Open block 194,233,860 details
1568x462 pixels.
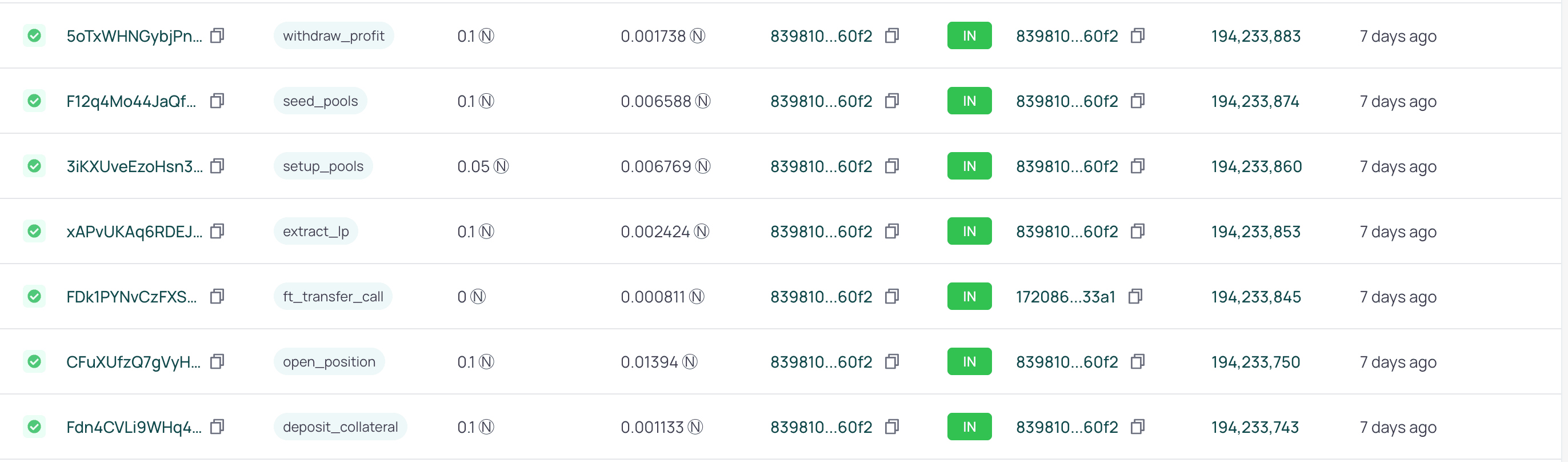(x=1256, y=166)
